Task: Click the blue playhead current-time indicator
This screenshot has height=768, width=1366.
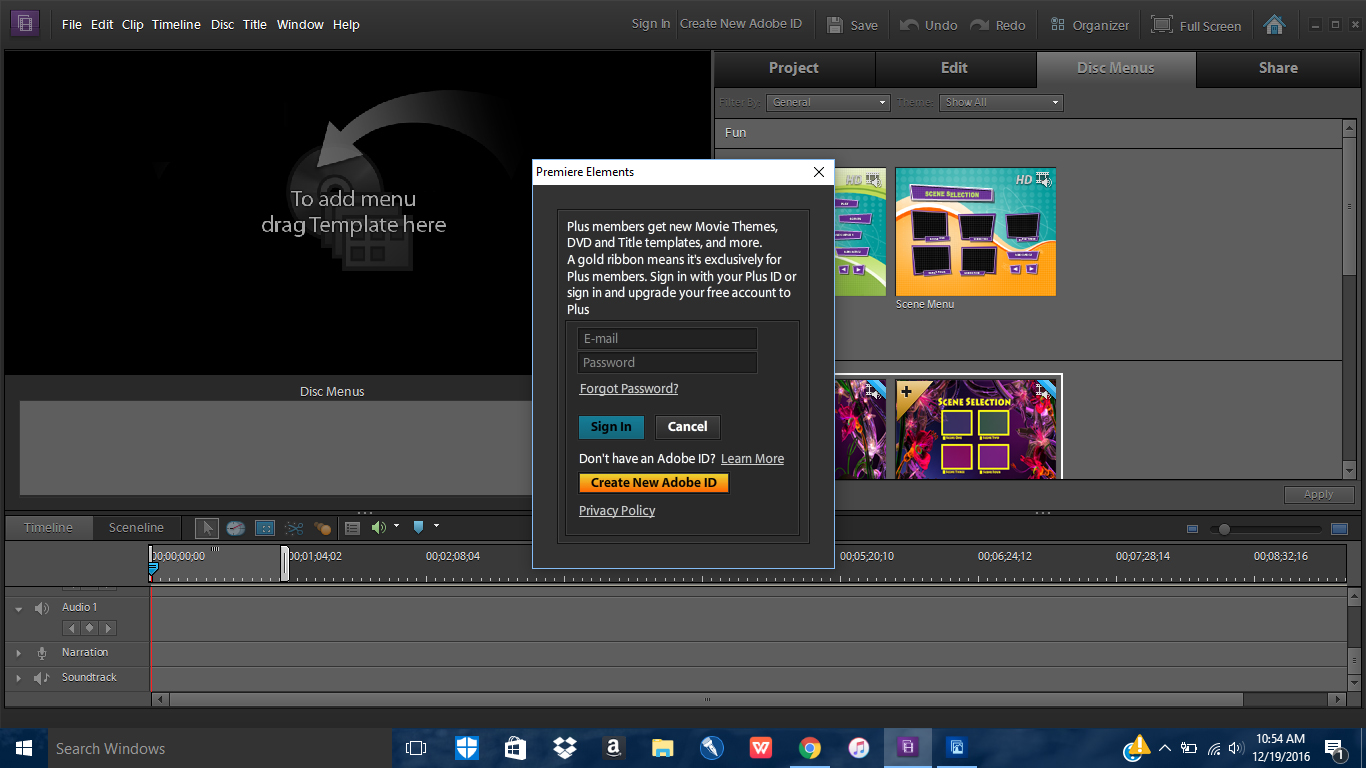Action: point(153,568)
